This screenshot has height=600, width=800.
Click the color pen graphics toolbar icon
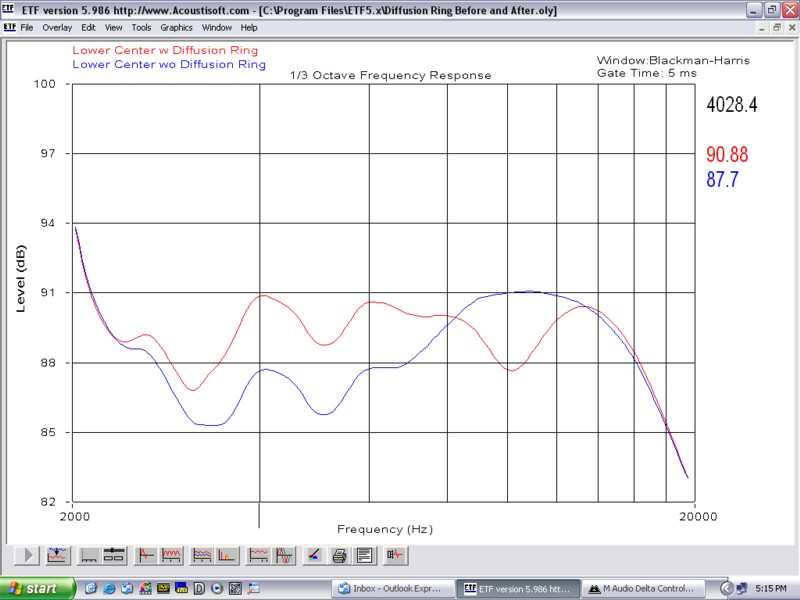[314, 555]
